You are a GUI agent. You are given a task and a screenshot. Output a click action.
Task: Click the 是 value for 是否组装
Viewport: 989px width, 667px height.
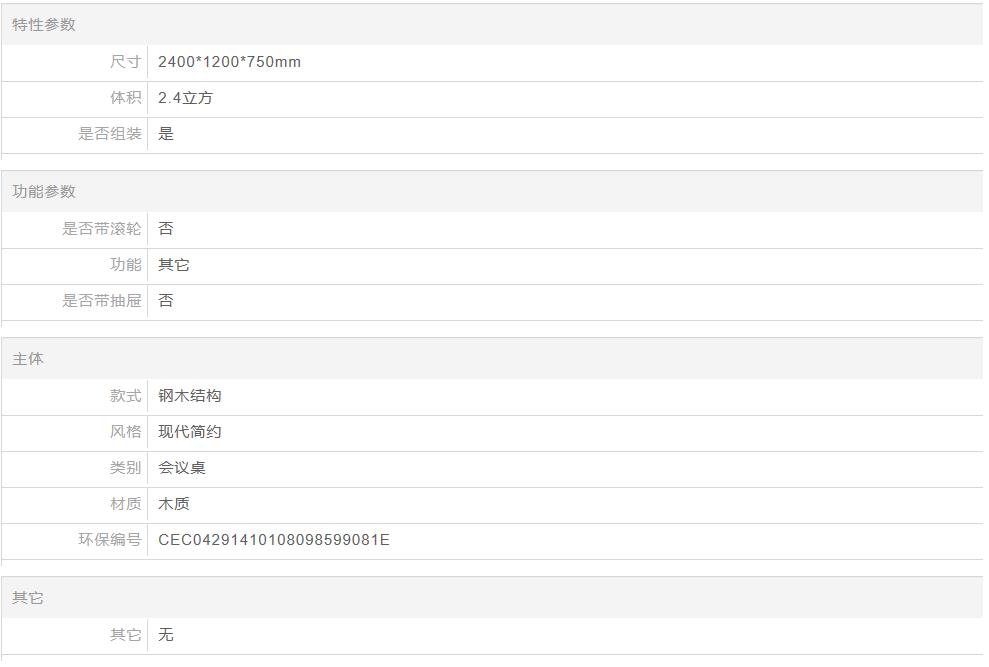pyautogui.click(x=166, y=134)
